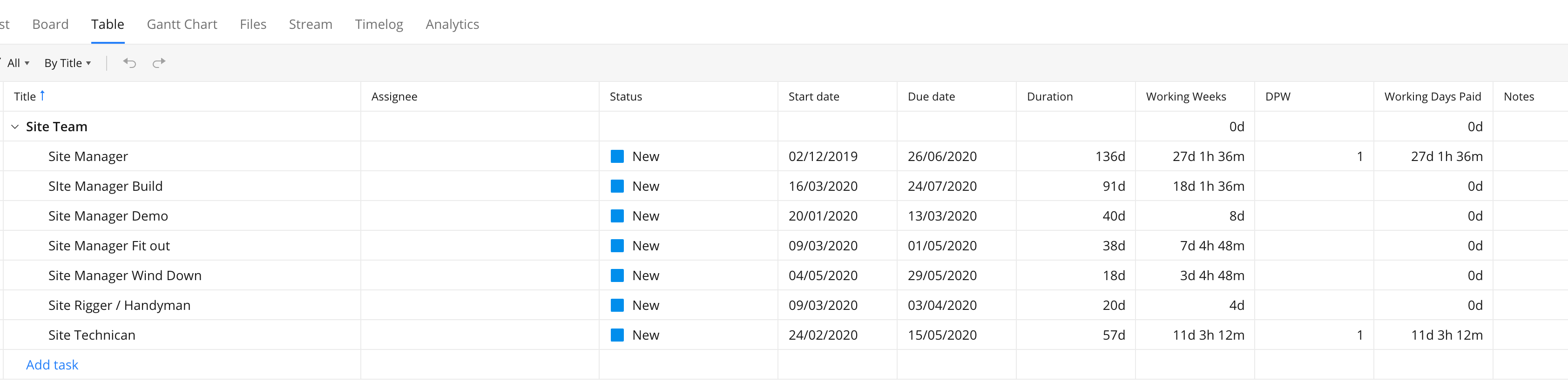The image size is (1568, 389).
Task: Click Site Manager Demo status icon
Action: coord(616,216)
